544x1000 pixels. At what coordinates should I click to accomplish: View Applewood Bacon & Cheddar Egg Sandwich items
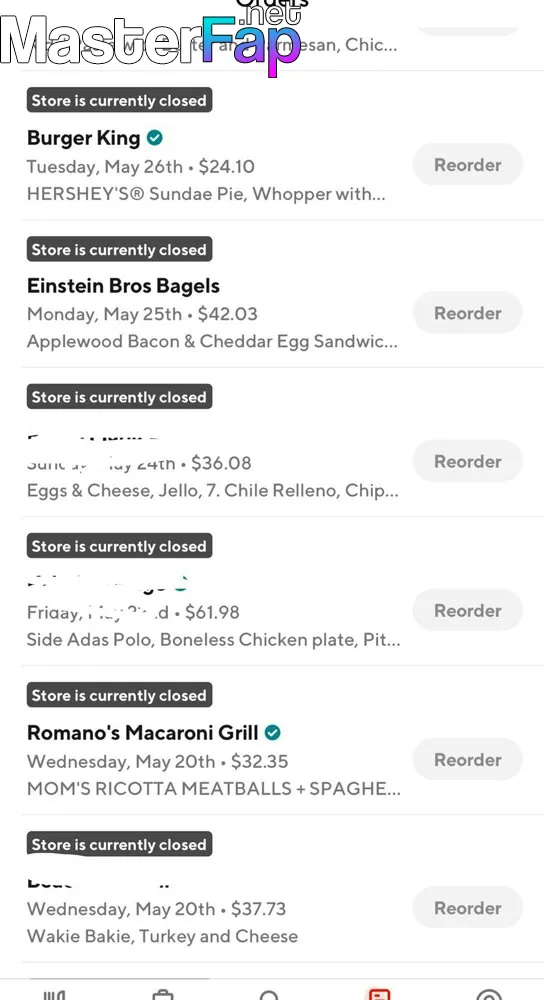pos(212,342)
